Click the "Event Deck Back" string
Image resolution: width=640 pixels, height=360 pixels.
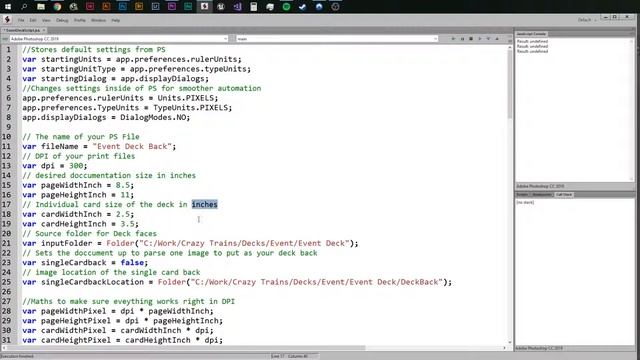(x=132, y=146)
